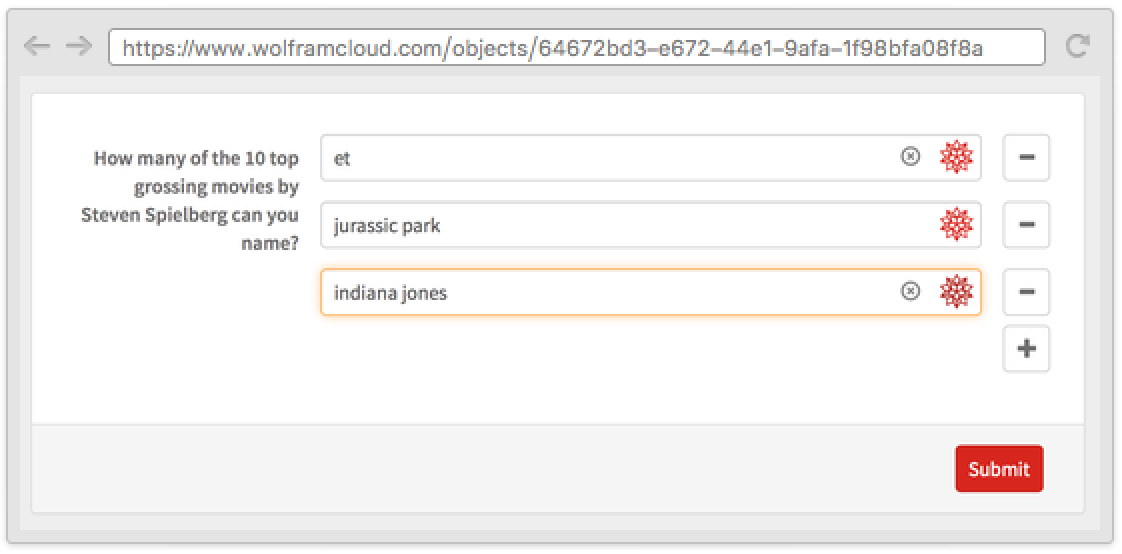Screen dimensions: 1122x554
Task: Clear the "et" field with its X icon
Action: [x=910, y=157]
